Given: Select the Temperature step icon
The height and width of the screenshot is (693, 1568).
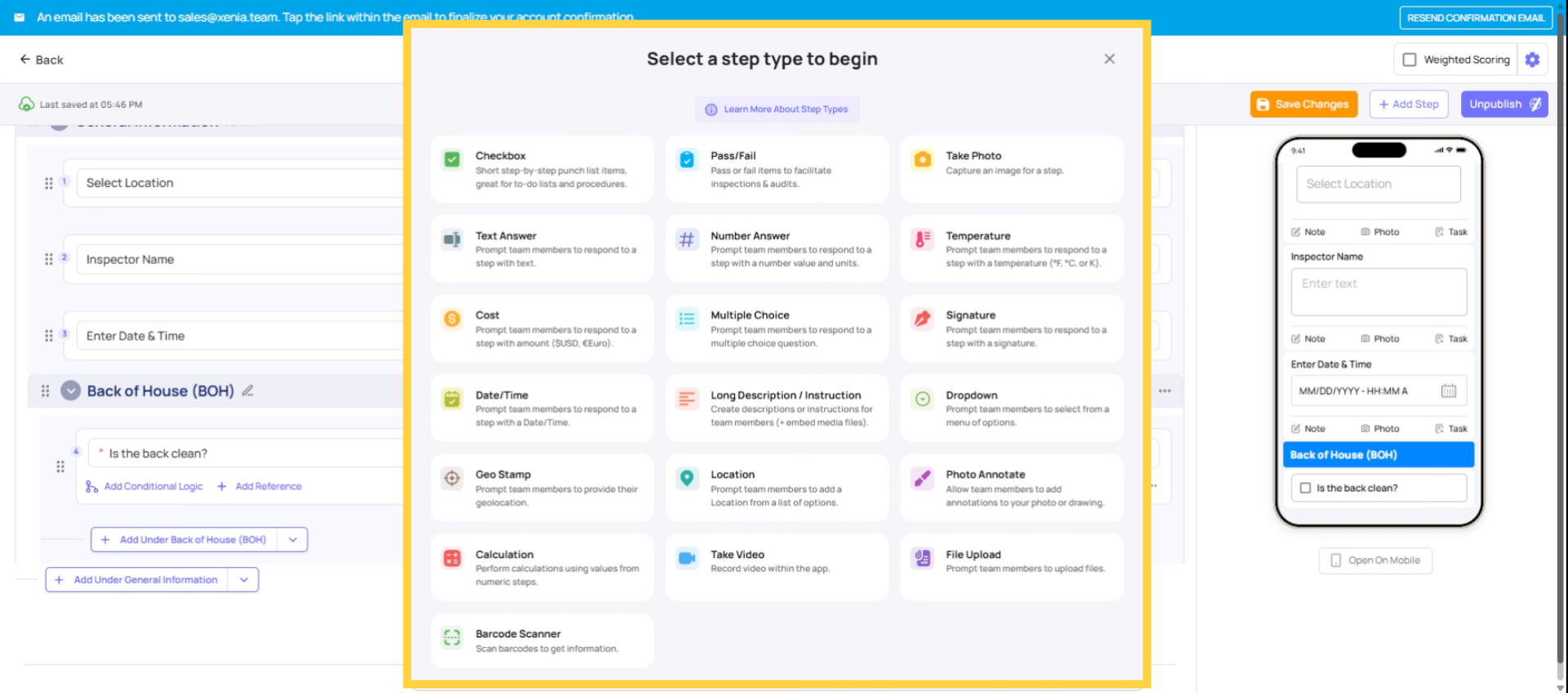Looking at the screenshot, I should coord(922,239).
